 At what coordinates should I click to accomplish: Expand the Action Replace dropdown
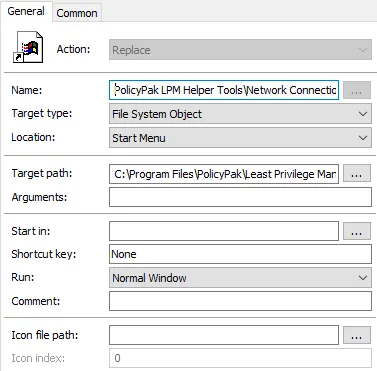click(240, 50)
